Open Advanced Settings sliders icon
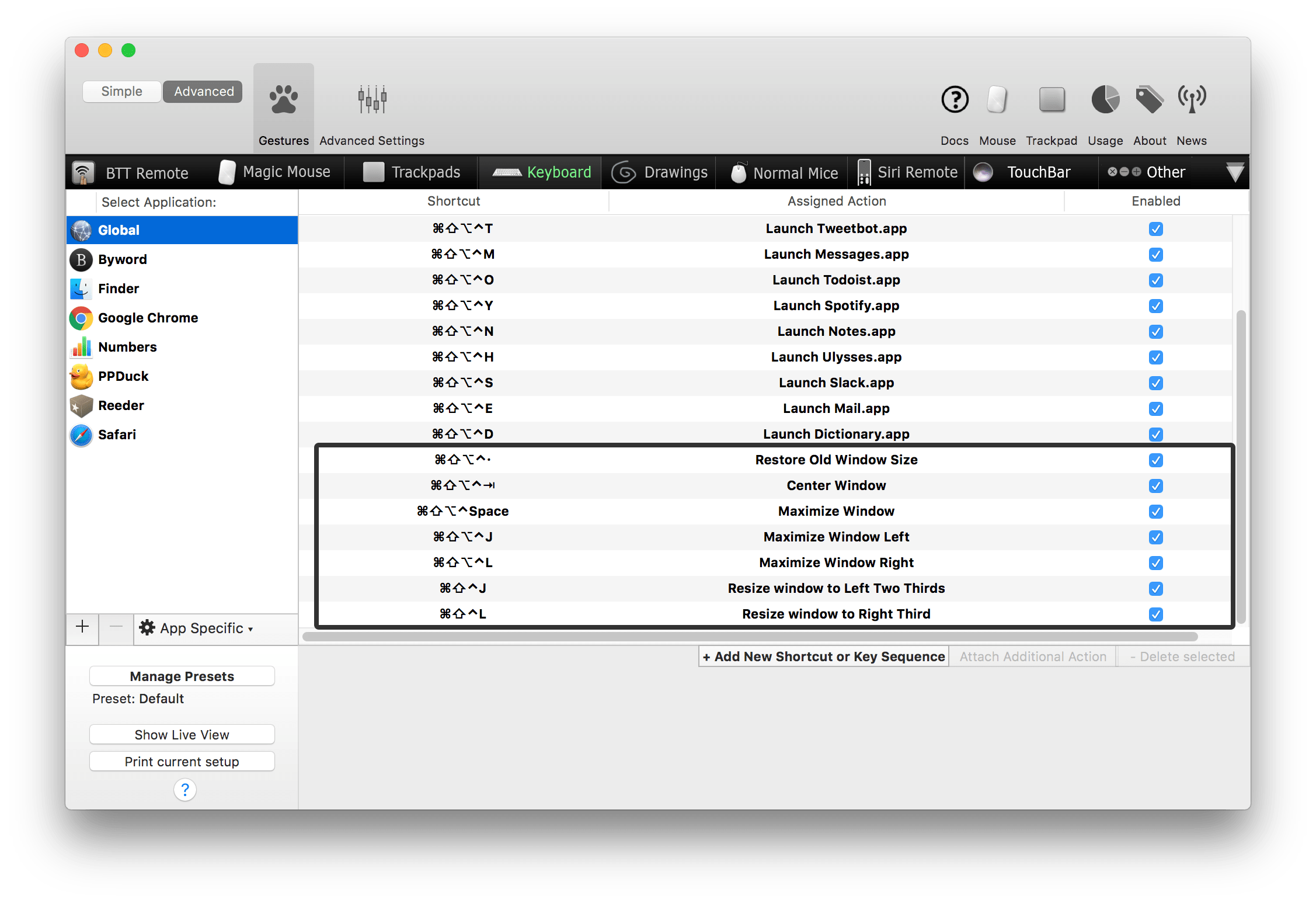 tap(372, 100)
